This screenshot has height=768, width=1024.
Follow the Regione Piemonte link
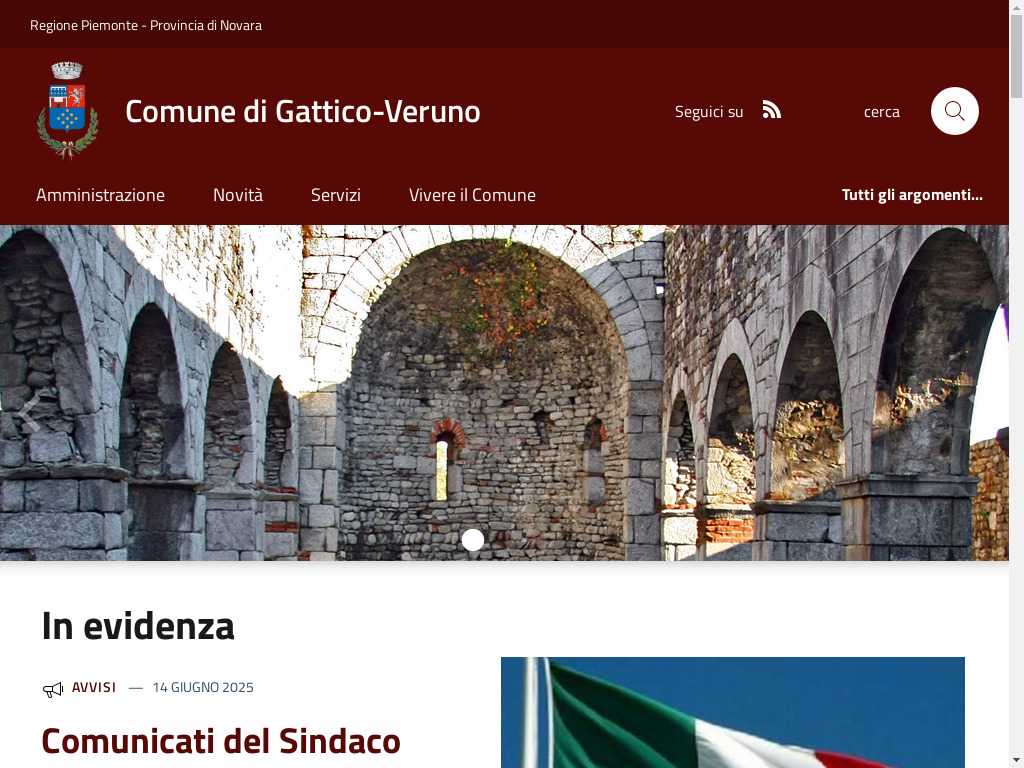pyautogui.click(x=84, y=25)
